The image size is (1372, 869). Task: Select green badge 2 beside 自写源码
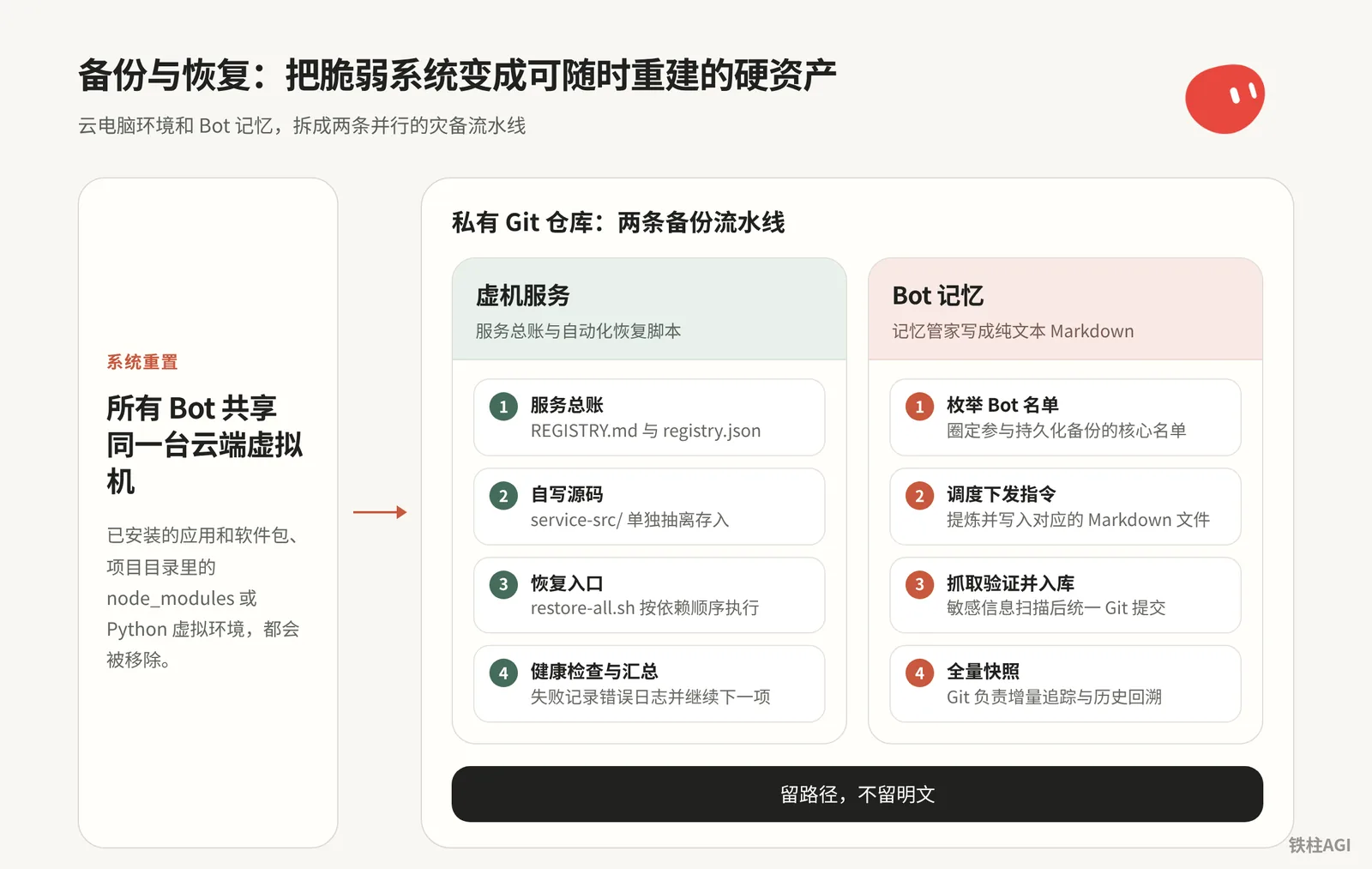503,496
